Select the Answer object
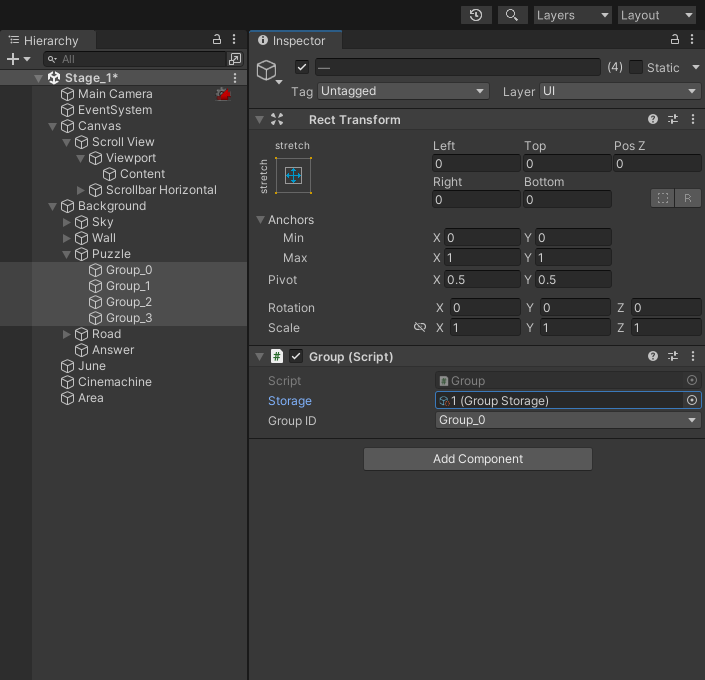Image resolution: width=705 pixels, height=680 pixels. click(113, 350)
